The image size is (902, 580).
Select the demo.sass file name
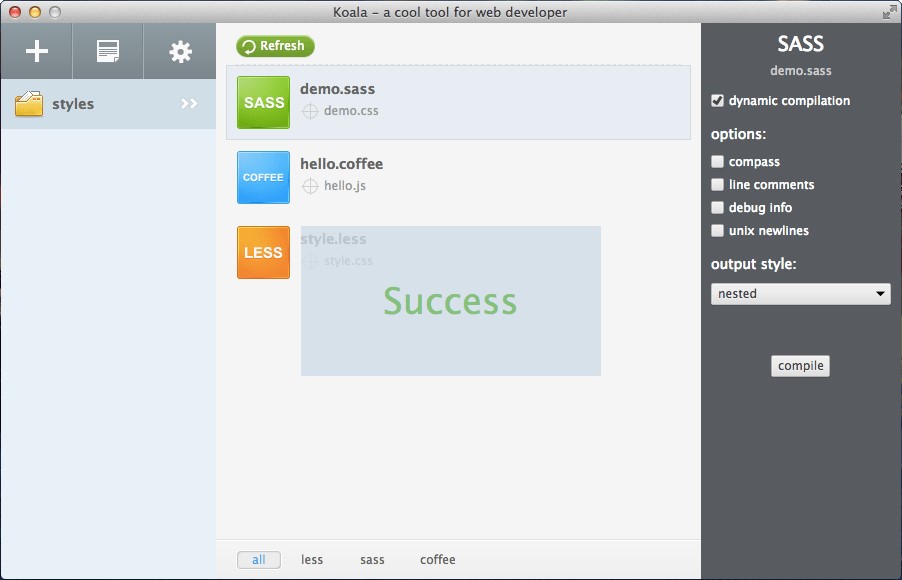click(338, 89)
